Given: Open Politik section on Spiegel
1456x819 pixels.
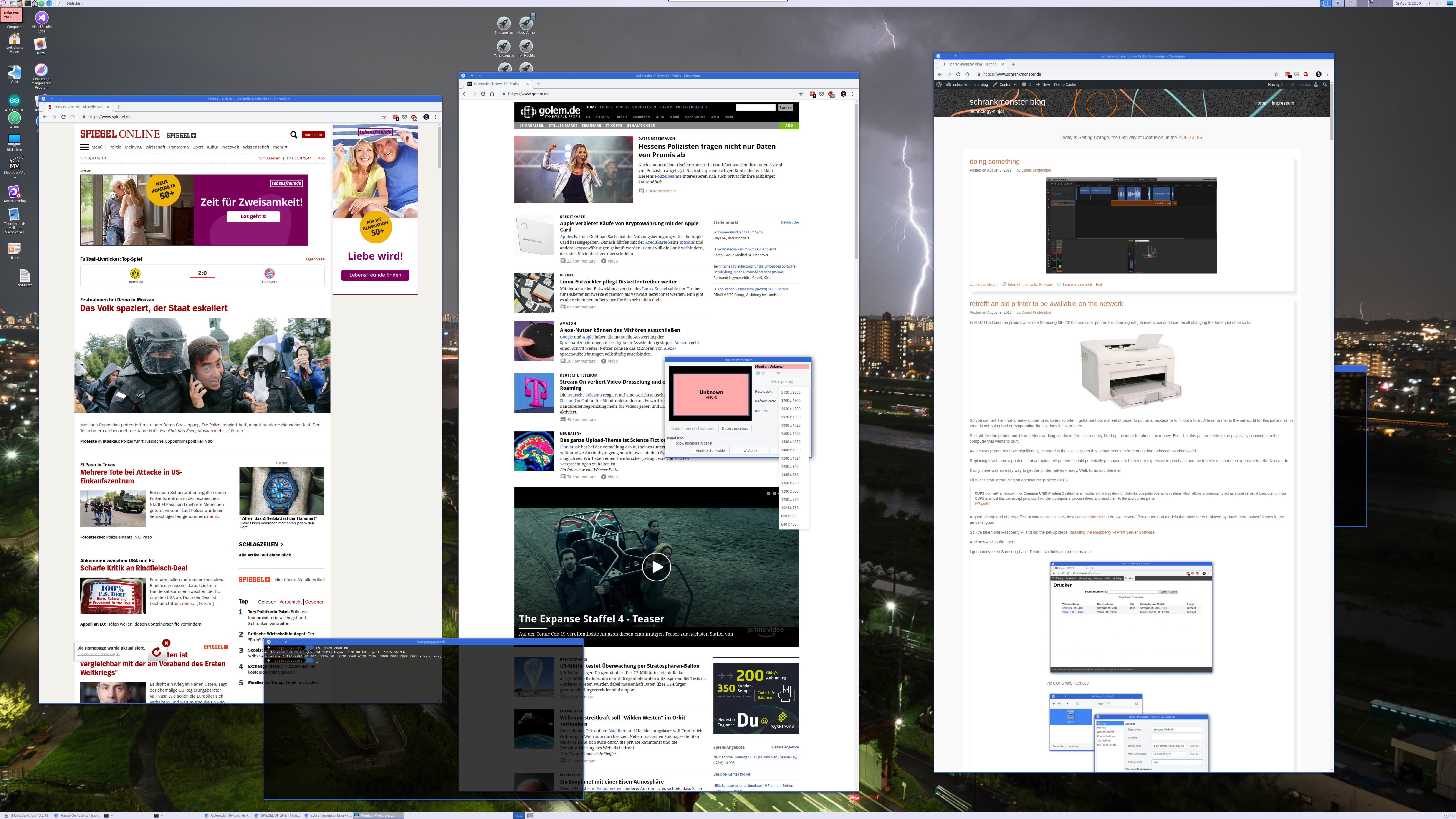Looking at the screenshot, I should 115,147.
